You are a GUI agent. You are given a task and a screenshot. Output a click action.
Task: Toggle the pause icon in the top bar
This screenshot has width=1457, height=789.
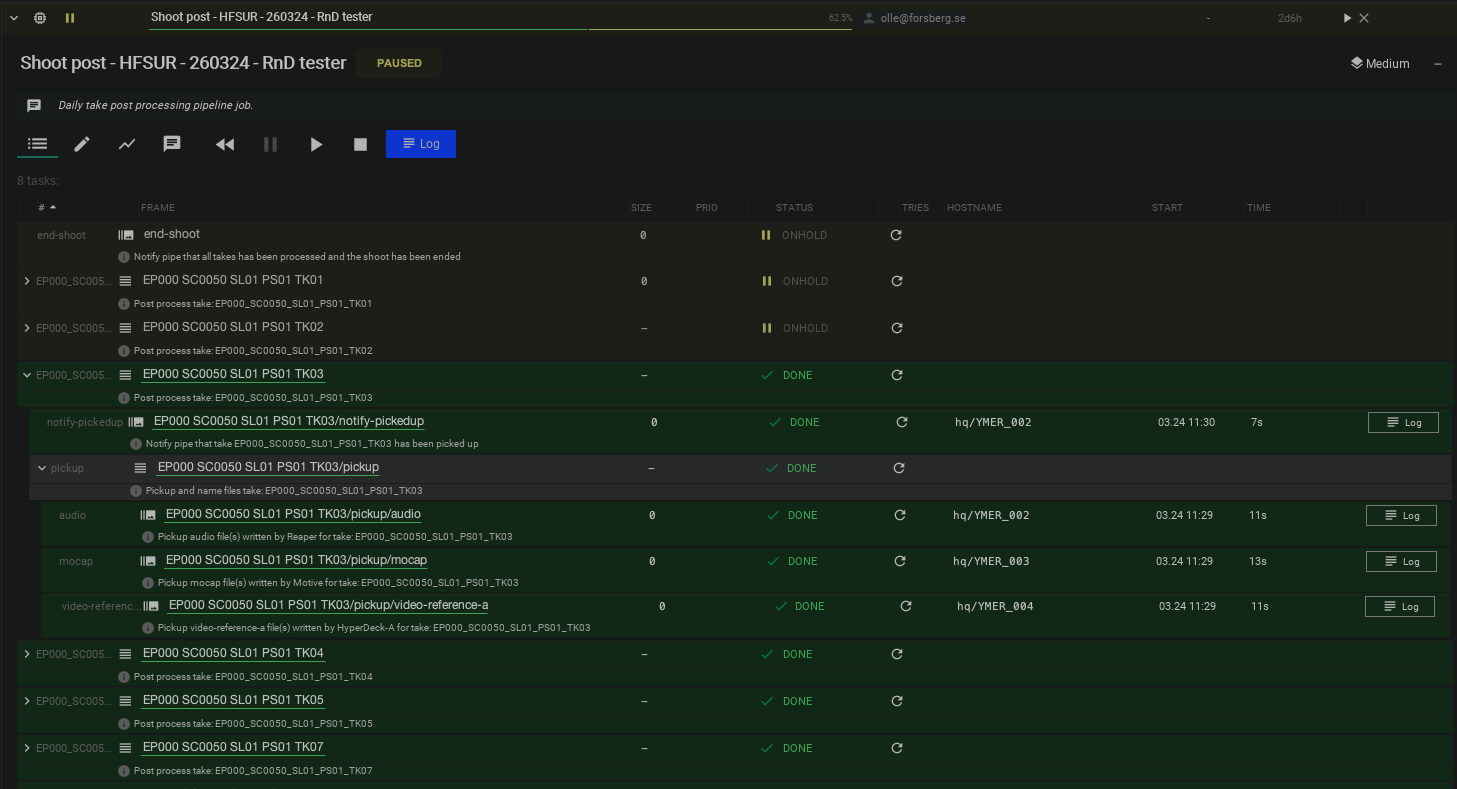tap(70, 18)
